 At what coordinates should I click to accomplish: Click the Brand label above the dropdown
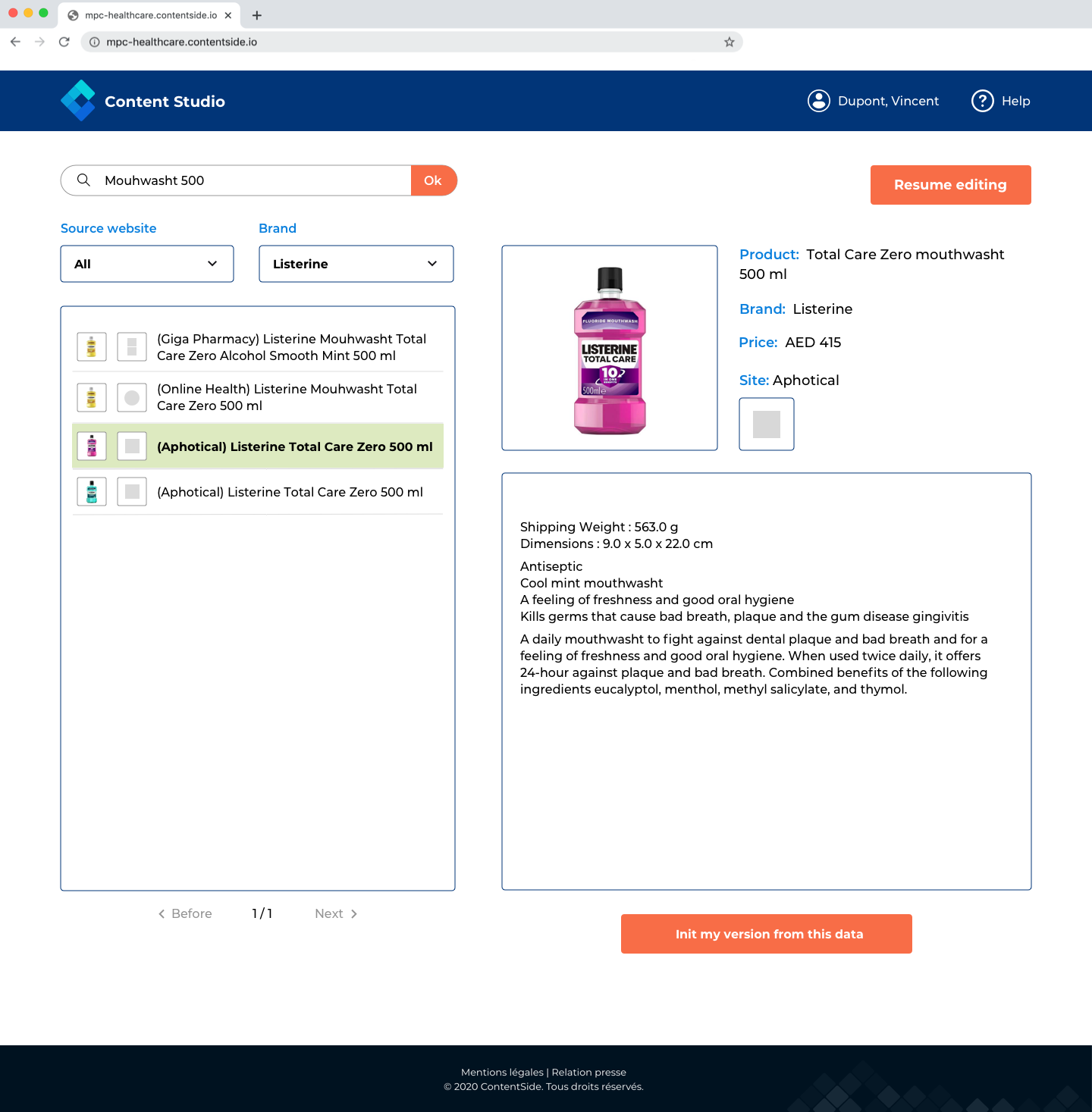click(x=278, y=228)
